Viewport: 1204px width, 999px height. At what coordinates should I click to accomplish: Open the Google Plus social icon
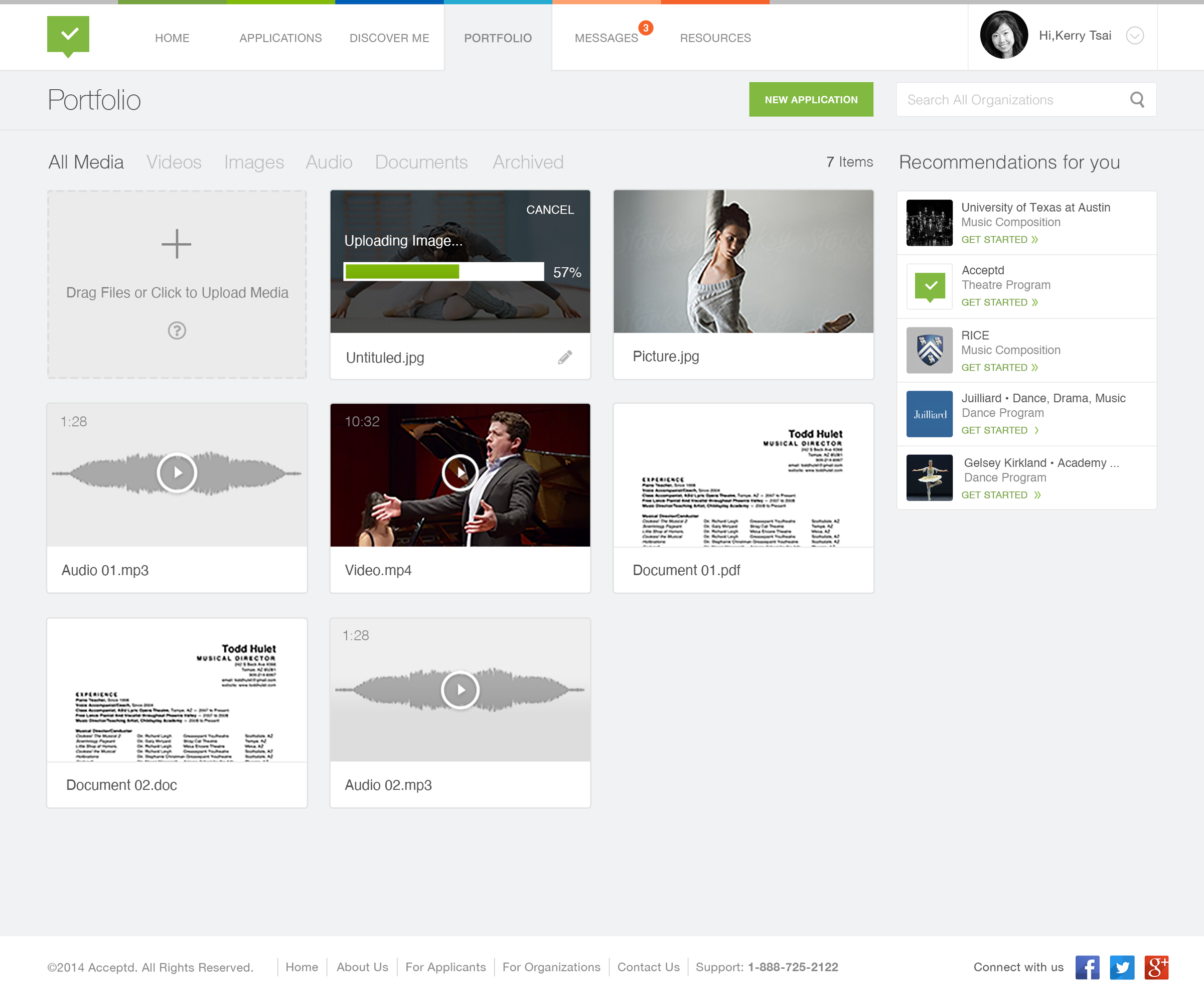click(x=1156, y=967)
